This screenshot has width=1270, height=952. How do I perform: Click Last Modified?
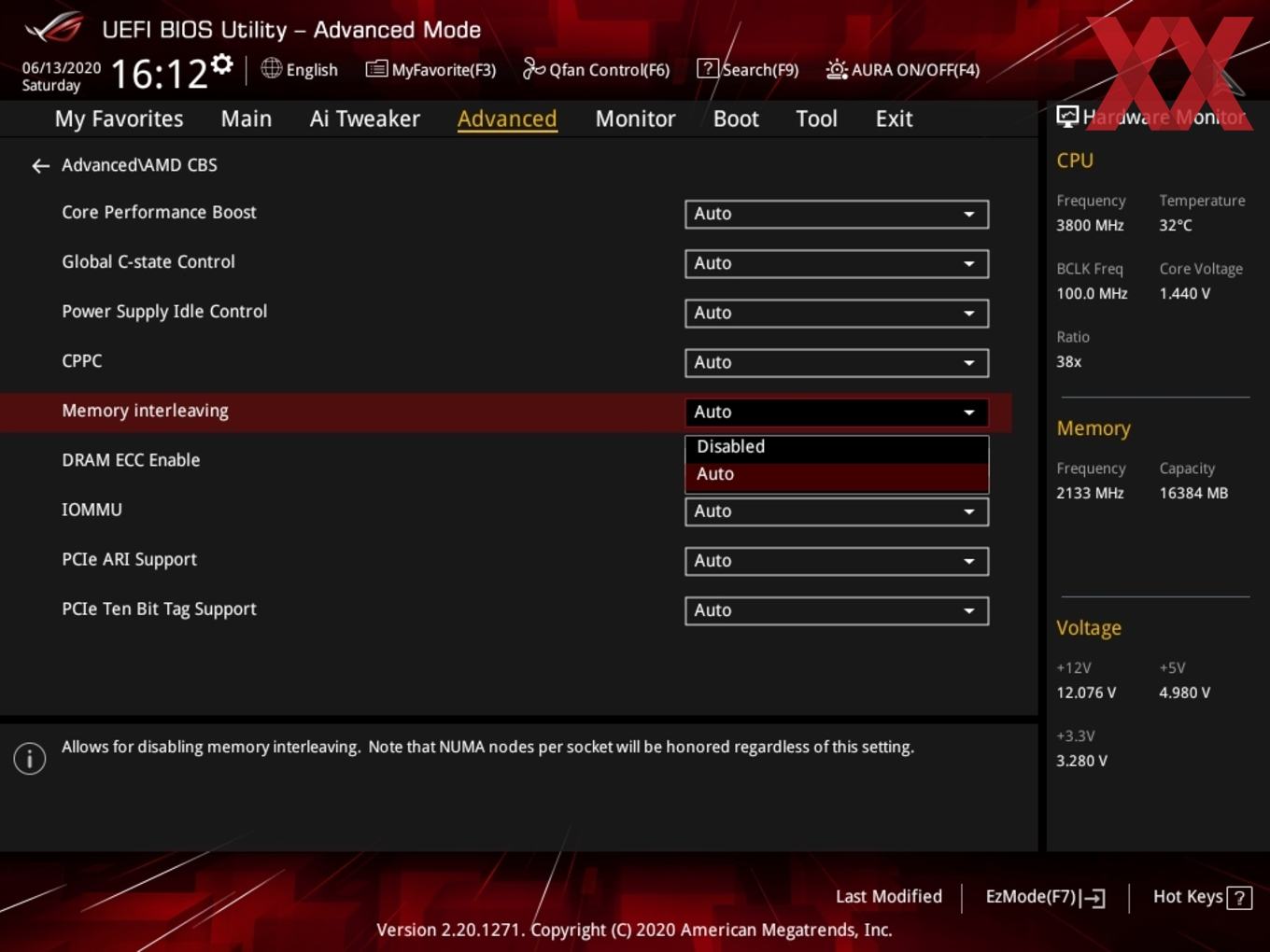pyautogui.click(x=888, y=897)
